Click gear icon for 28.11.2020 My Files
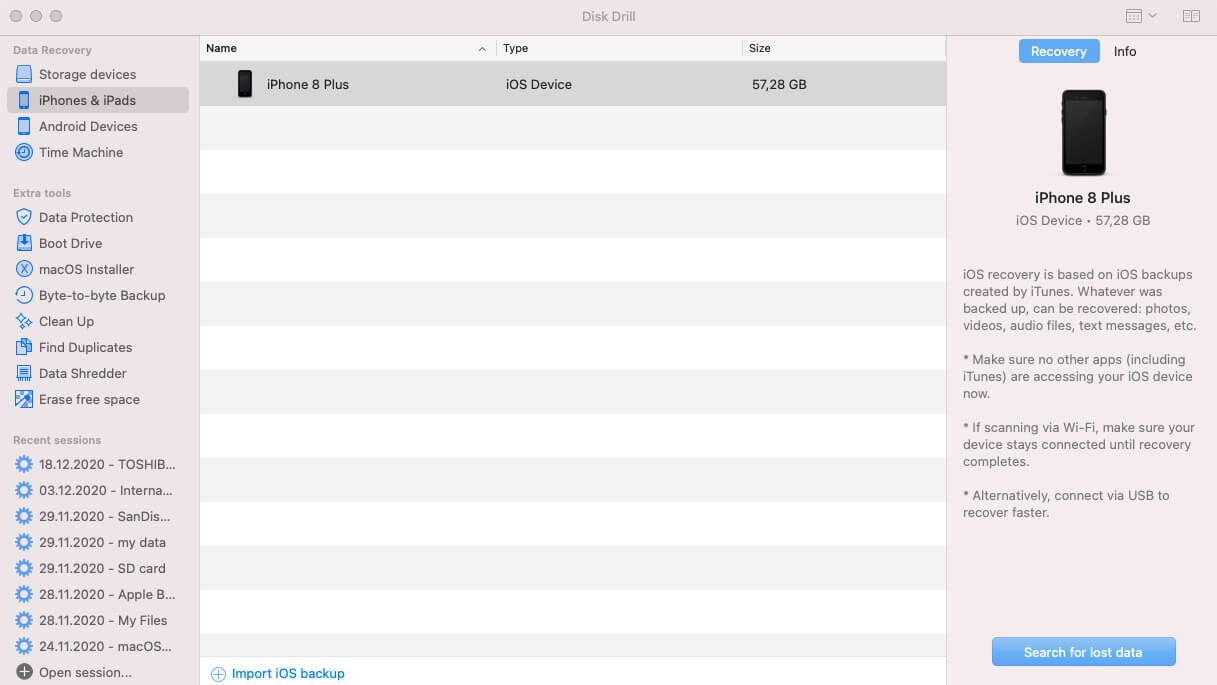The height and width of the screenshot is (685, 1217). (x=24, y=620)
